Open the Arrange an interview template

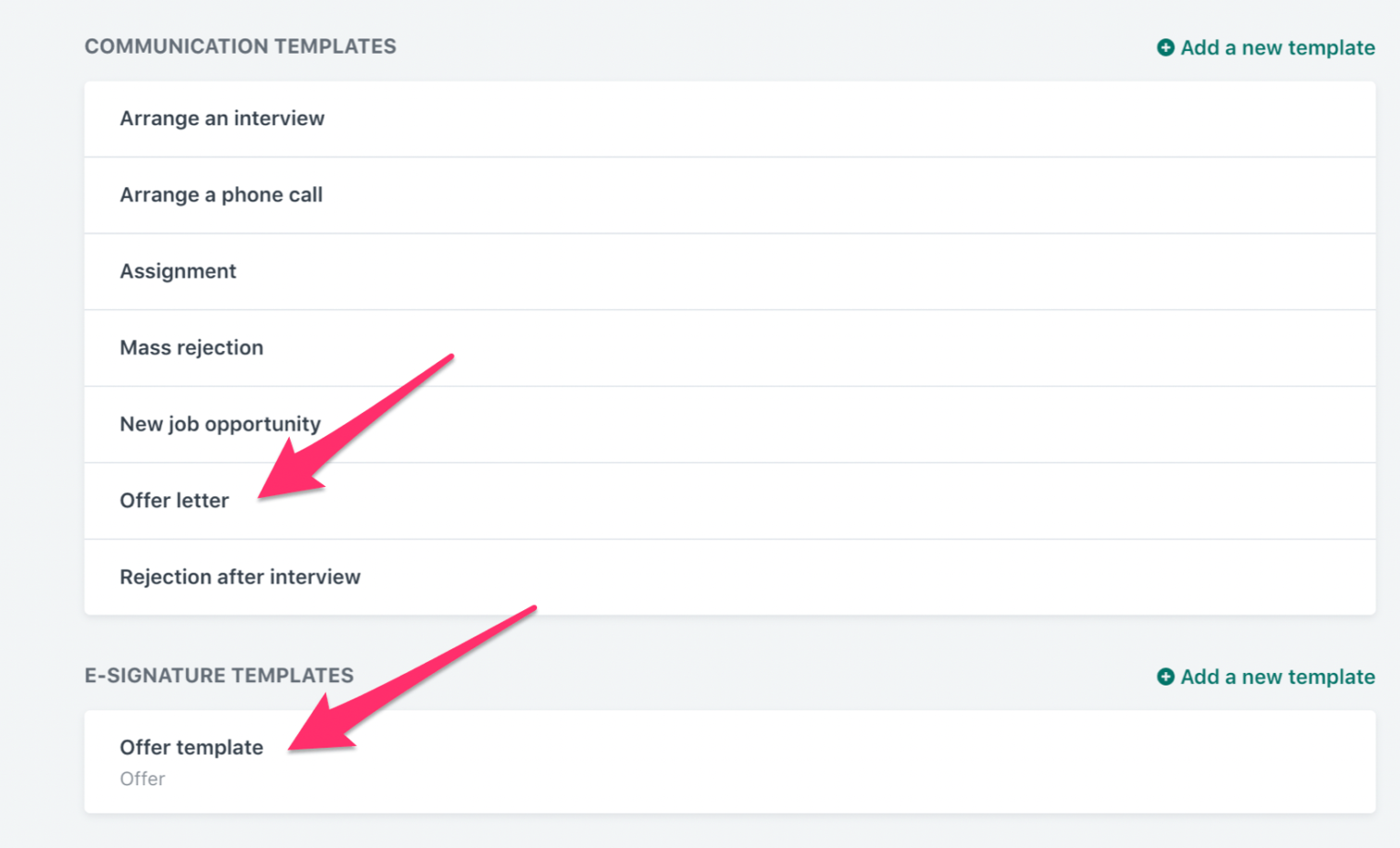pos(221,119)
